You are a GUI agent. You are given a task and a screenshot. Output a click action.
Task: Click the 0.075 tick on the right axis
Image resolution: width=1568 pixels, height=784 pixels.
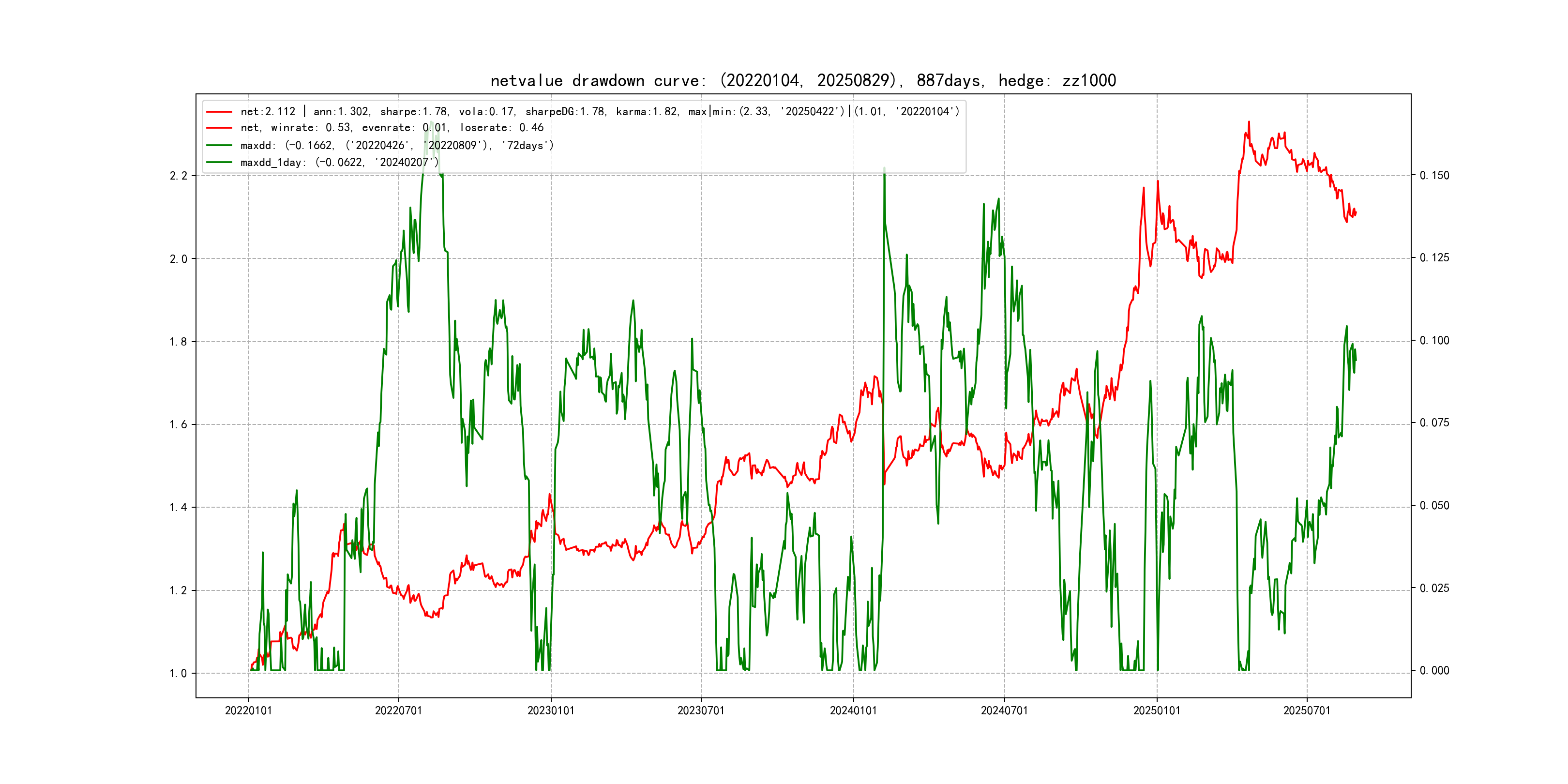(x=1434, y=423)
